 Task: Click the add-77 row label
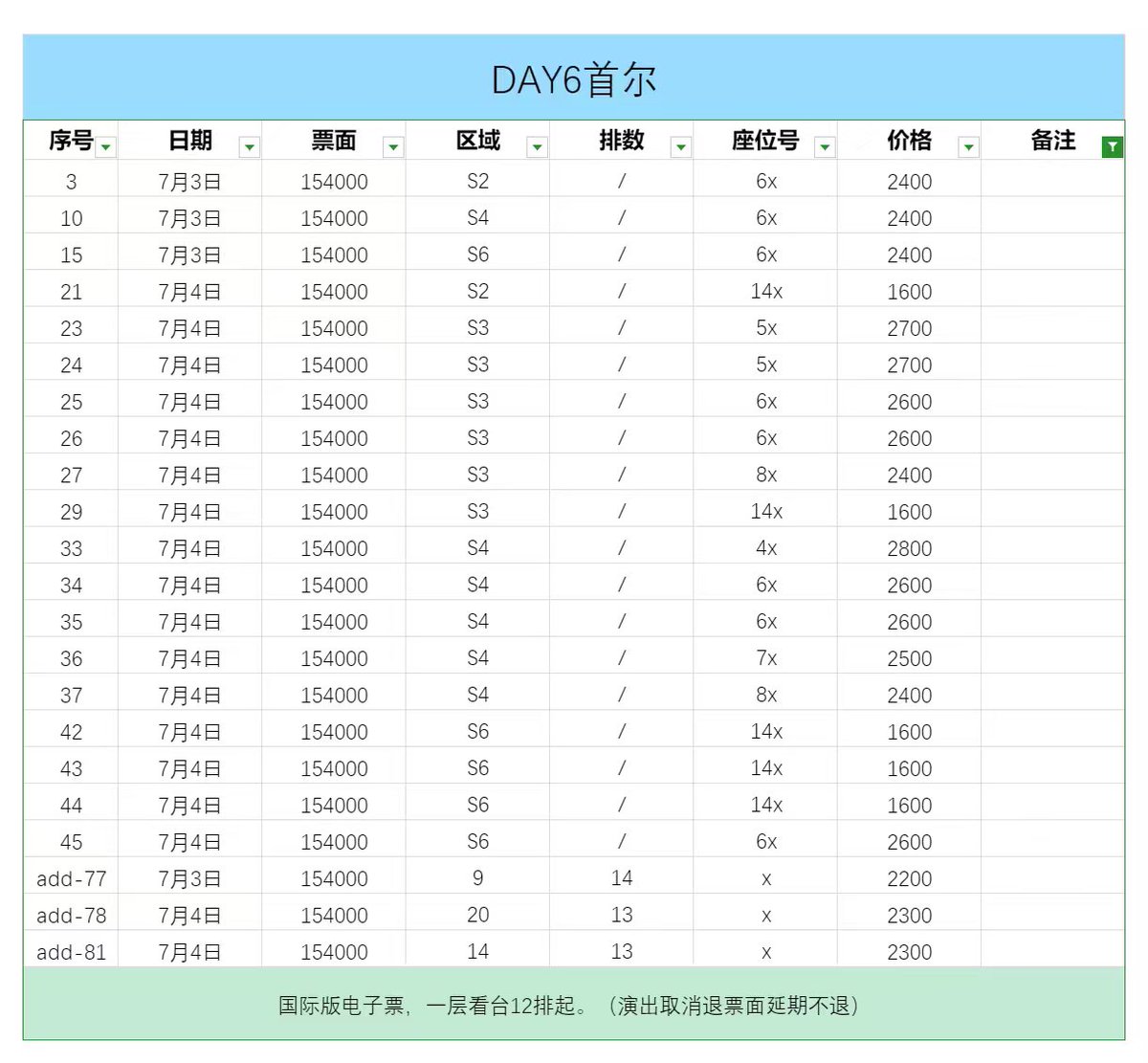[x=71, y=878]
